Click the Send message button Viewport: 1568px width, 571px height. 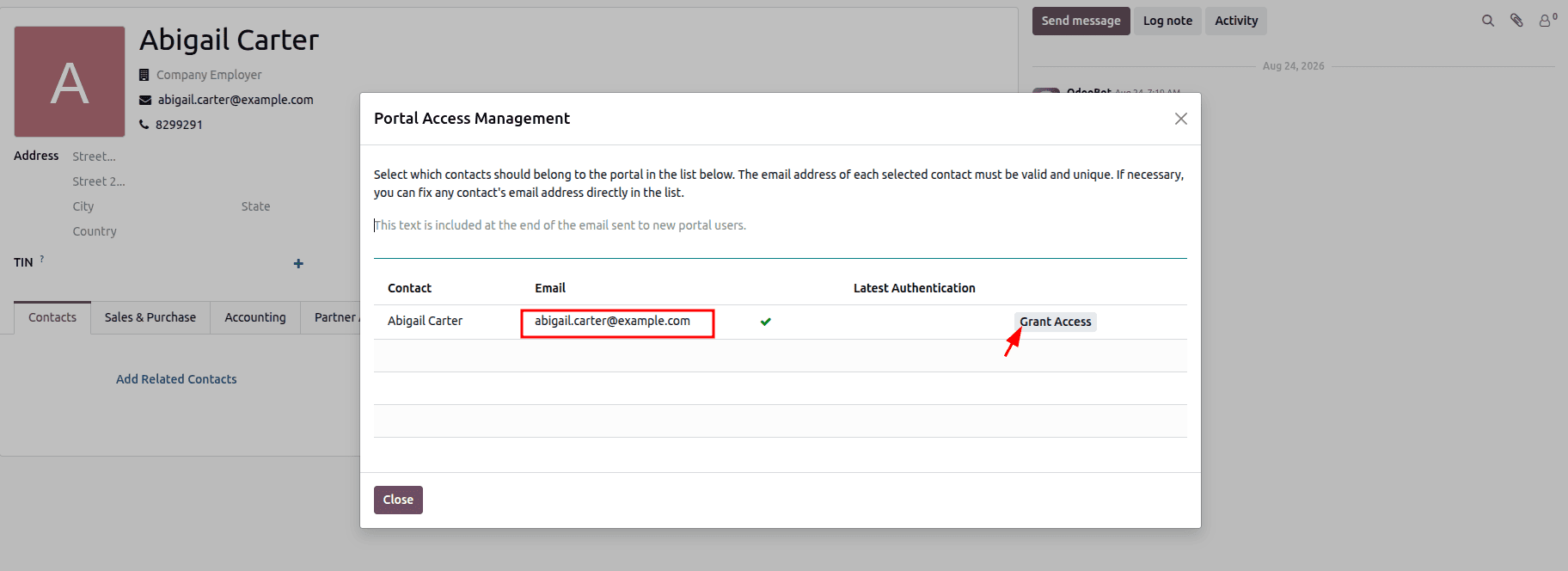click(1081, 21)
